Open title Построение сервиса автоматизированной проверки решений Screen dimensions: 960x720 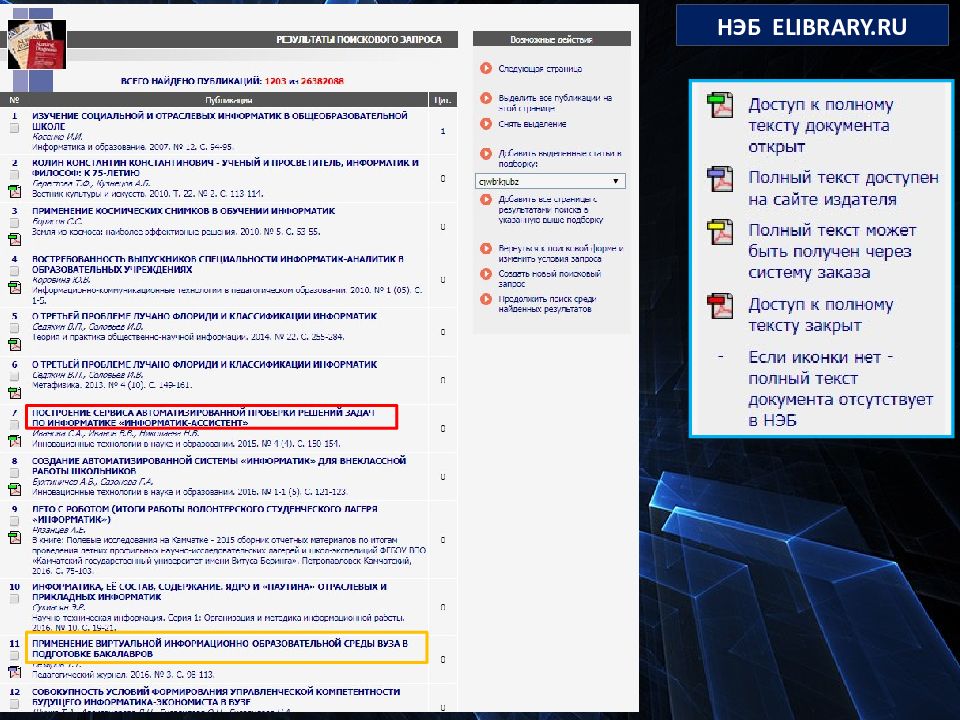click(x=203, y=418)
